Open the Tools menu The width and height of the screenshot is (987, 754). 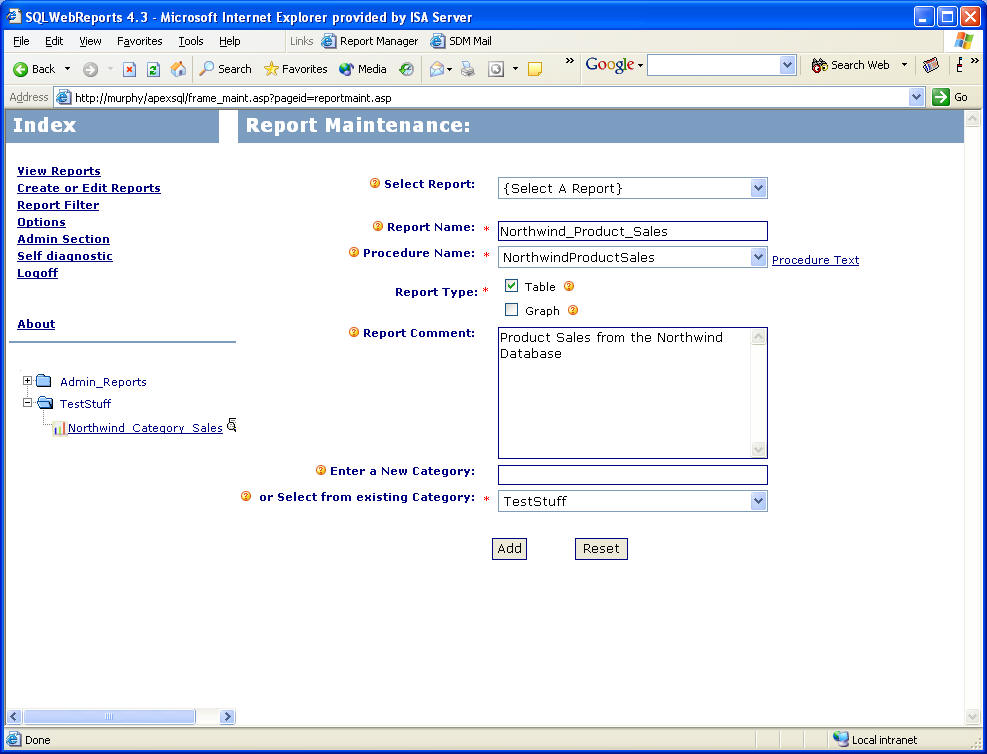191,41
